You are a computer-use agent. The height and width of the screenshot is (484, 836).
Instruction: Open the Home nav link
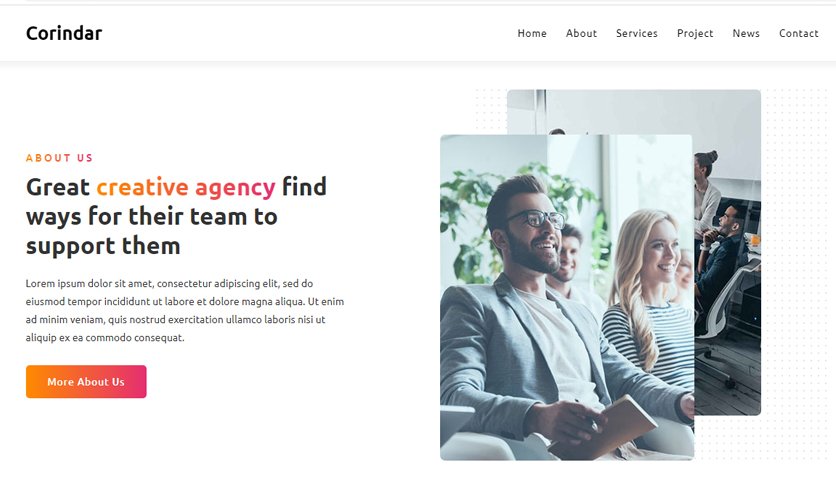click(x=532, y=33)
